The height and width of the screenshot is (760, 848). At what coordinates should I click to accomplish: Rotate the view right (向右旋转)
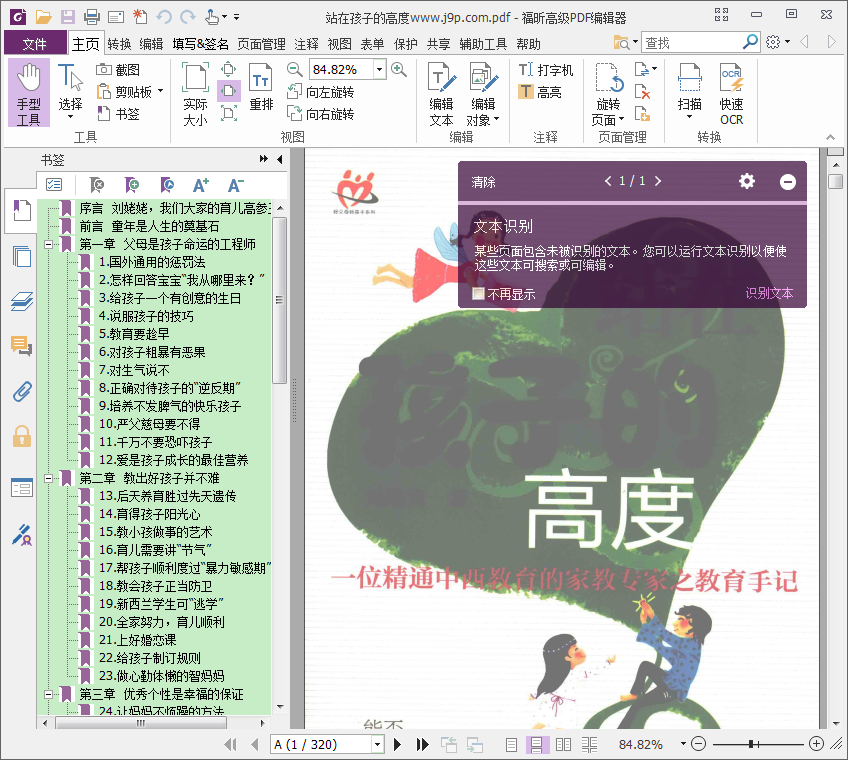point(320,114)
